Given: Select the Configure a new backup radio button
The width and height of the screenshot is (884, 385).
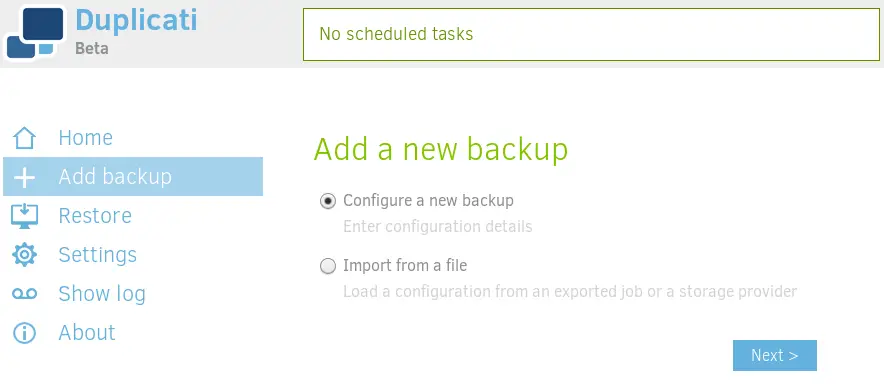Looking at the screenshot, I should tap(328, 201).
